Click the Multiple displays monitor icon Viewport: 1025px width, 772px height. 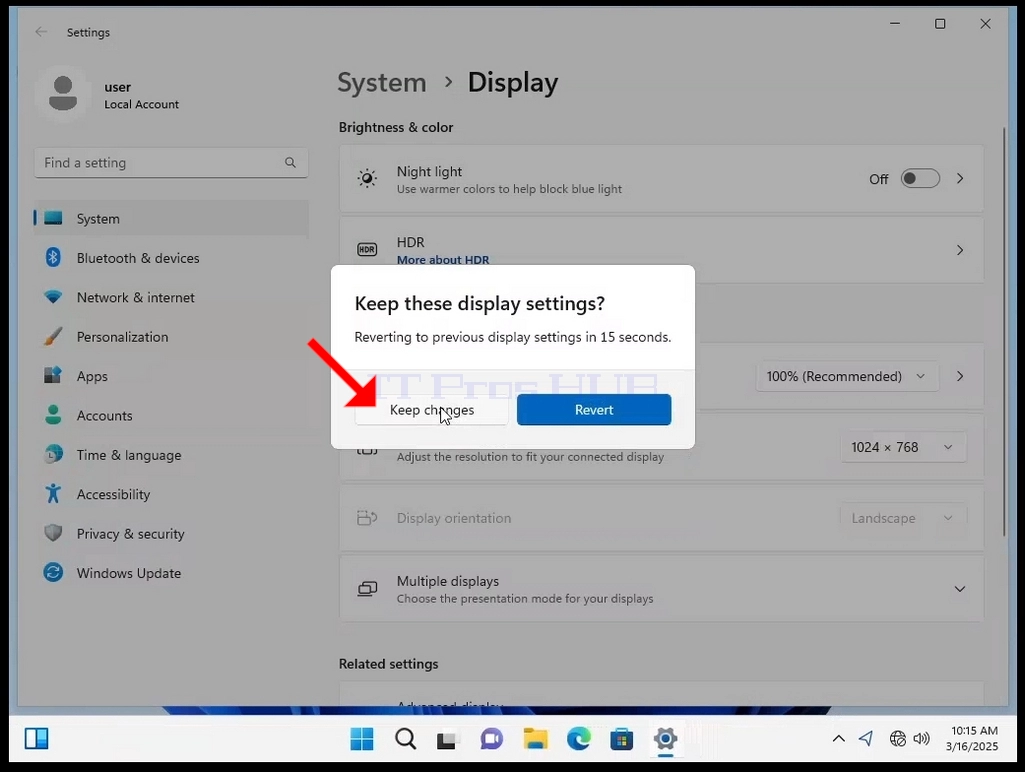tap(367, 589)
